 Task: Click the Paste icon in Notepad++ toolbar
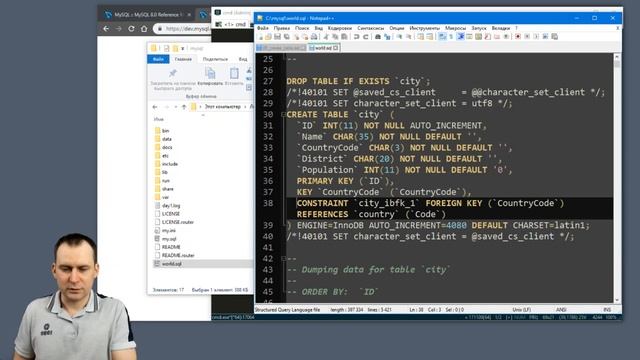point(344,37)
